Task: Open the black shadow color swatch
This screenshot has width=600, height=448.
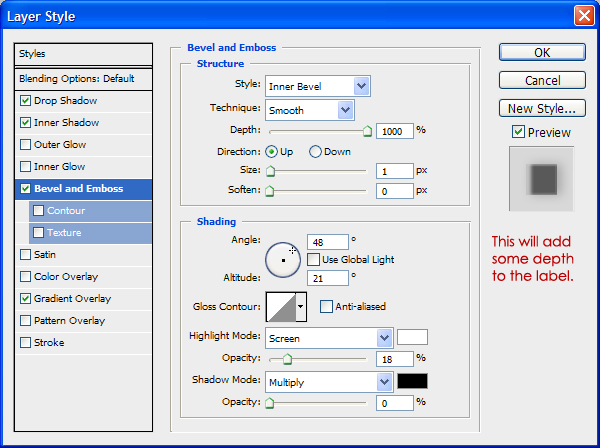Action: coord(412,381)
